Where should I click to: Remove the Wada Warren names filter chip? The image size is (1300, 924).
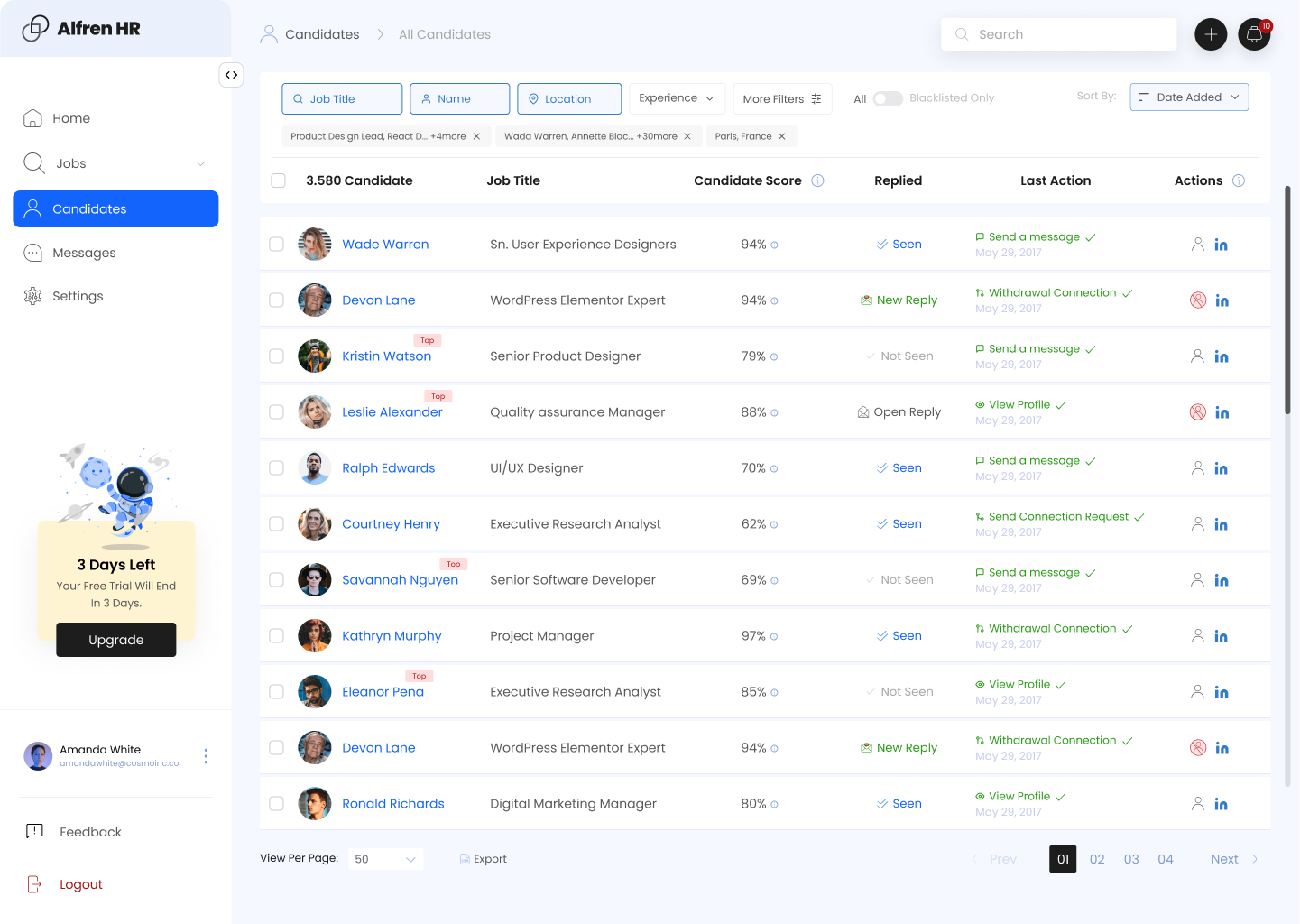(687, 136)
